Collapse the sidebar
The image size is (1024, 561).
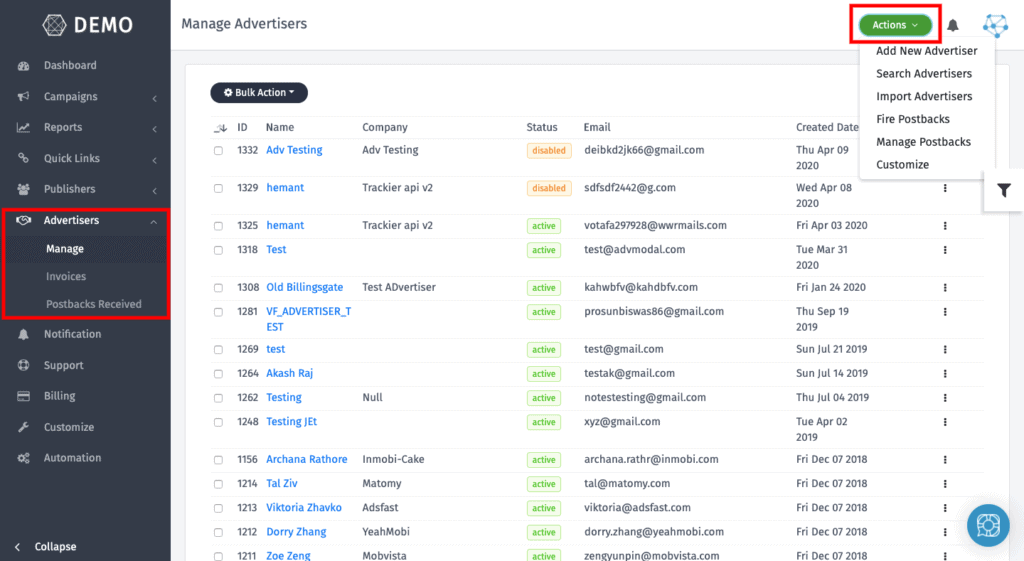coord(46,547)
